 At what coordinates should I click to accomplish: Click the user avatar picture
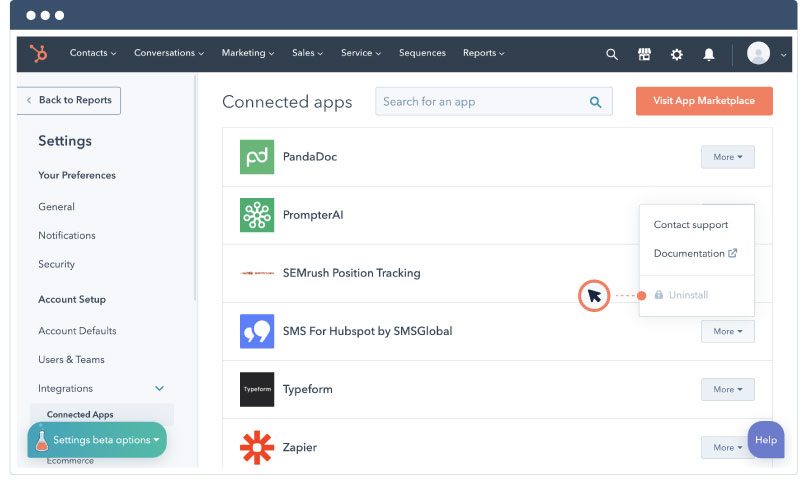[x=758, y=53]
